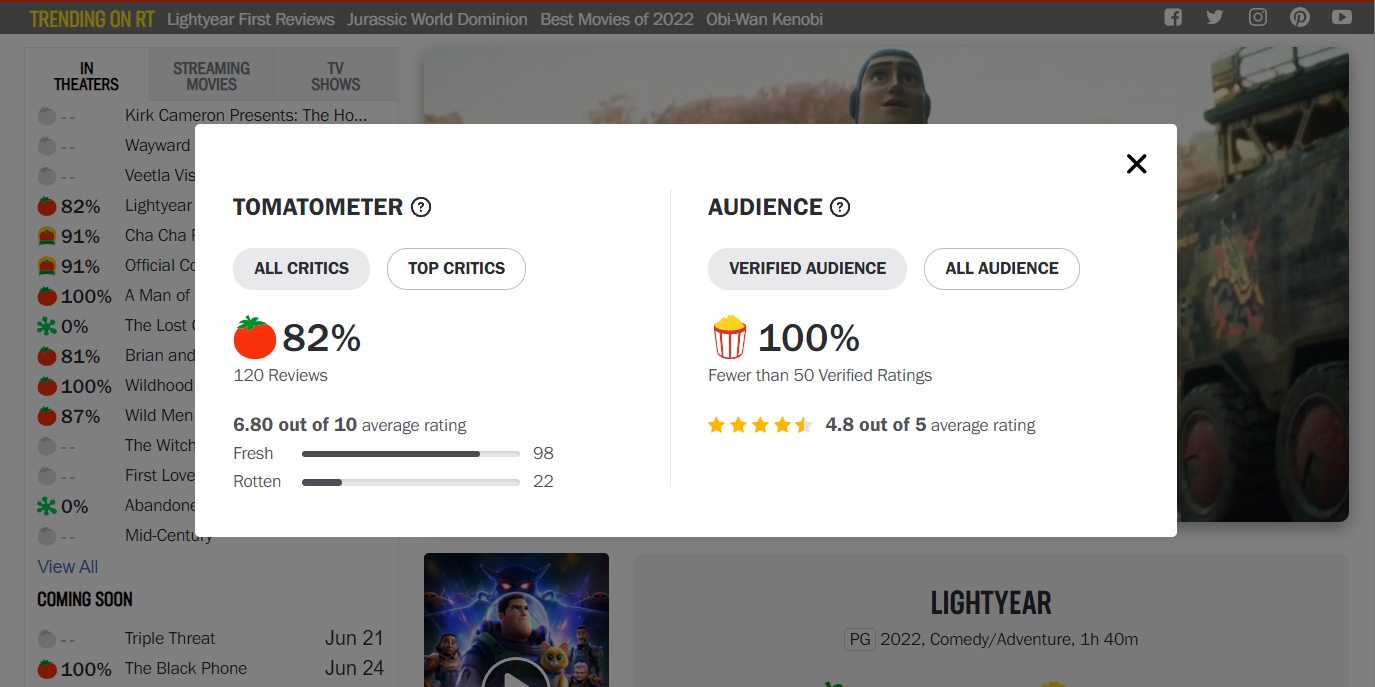This screenshot has width=1375, height=687.
Task: Switch to Top Critics scores
Action: tap(456, 268)
